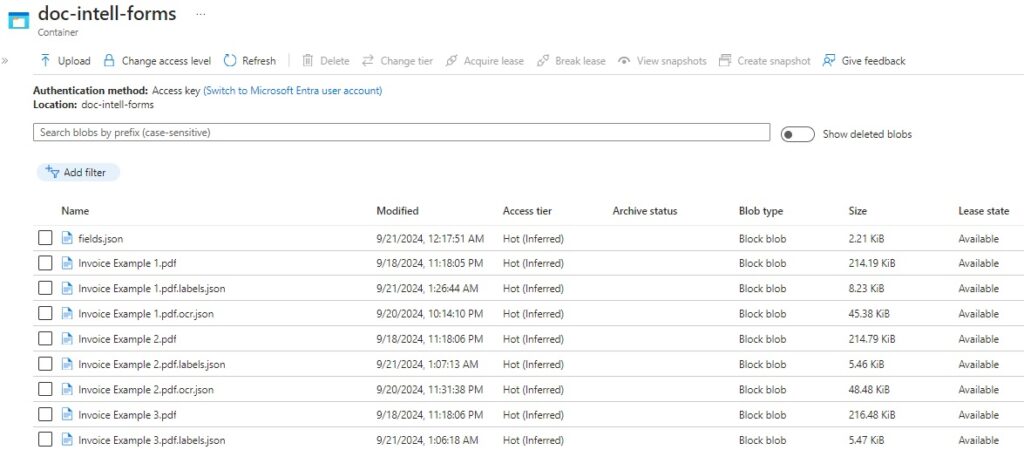The image size is (1024, 450).
Task: Expand the collapsed side menu chevron
Action: click(5, 61)
